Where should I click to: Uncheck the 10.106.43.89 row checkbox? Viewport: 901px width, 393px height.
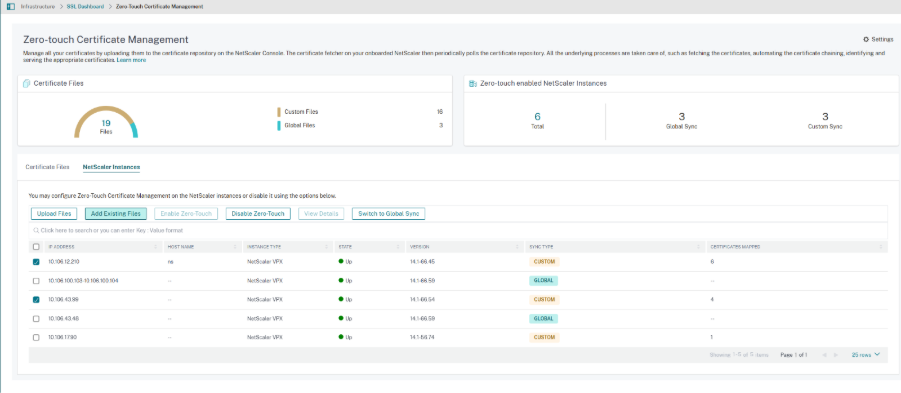pyautogui.click(x=36, y=300)
